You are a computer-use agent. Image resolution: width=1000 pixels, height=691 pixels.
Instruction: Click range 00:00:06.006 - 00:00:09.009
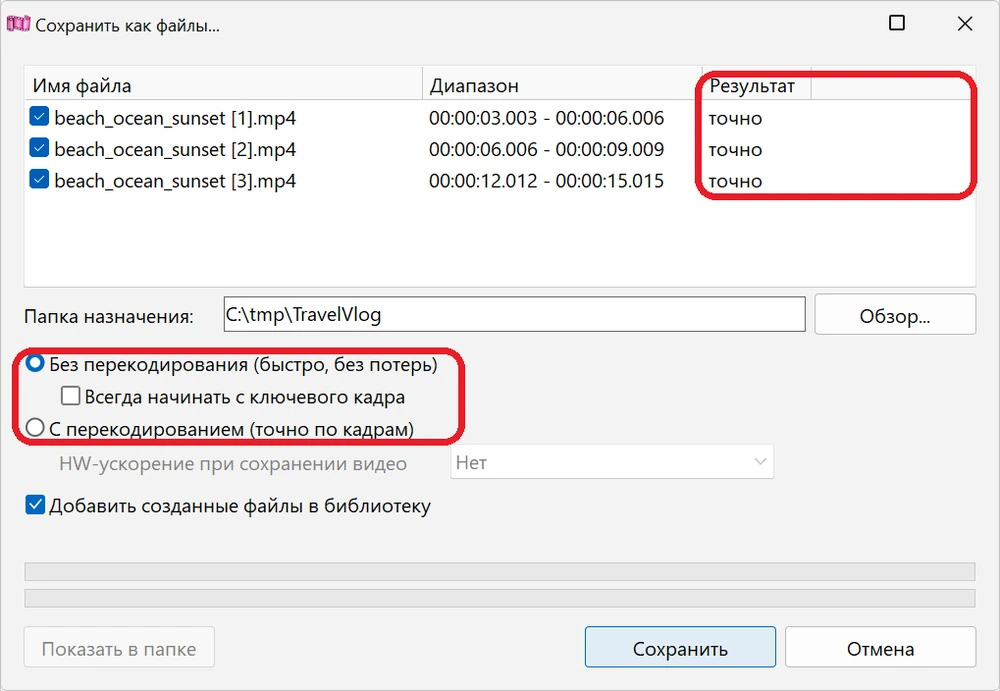pos(547,149)
